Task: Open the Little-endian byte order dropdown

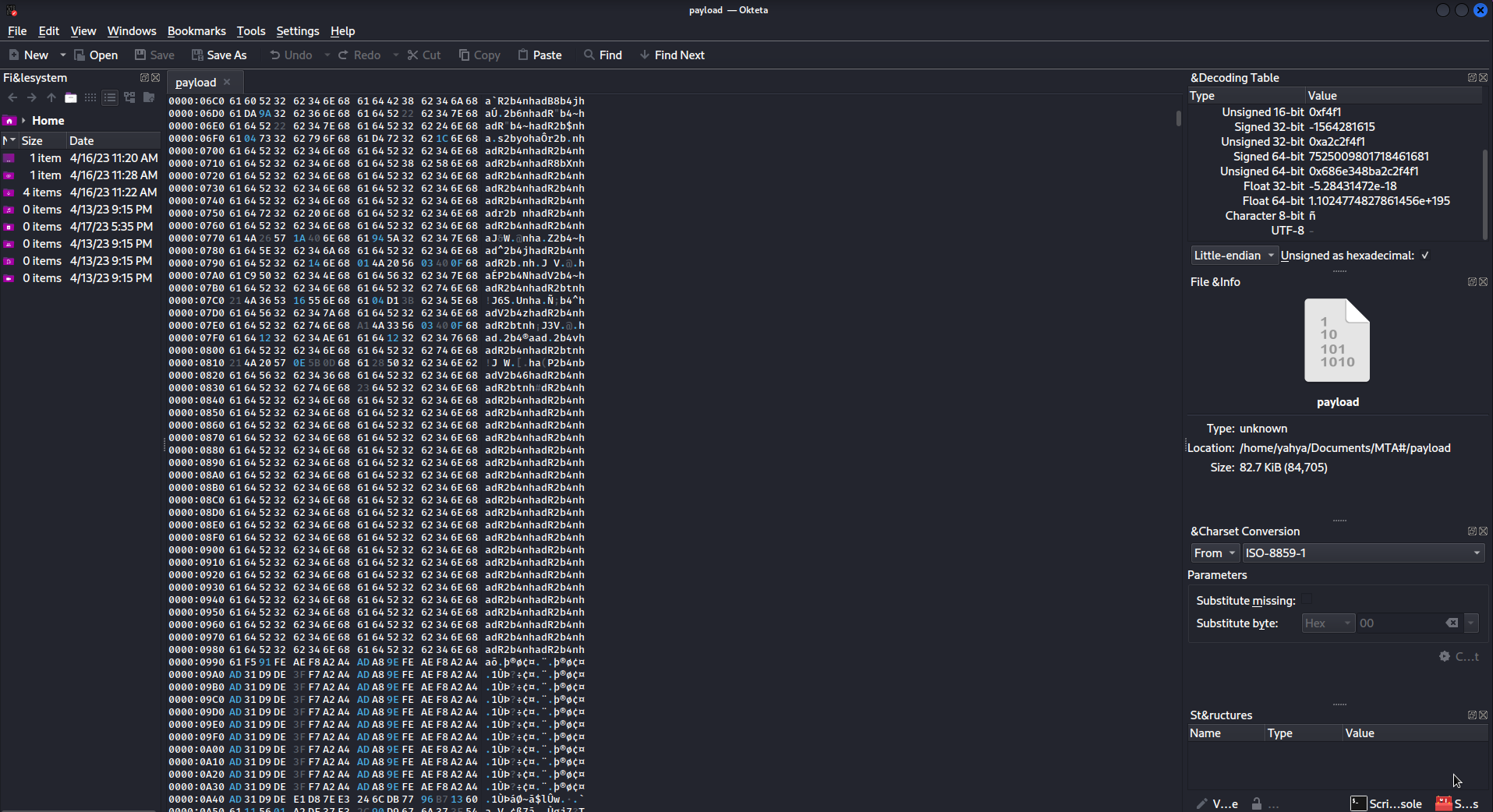Action: (1235, 256)
